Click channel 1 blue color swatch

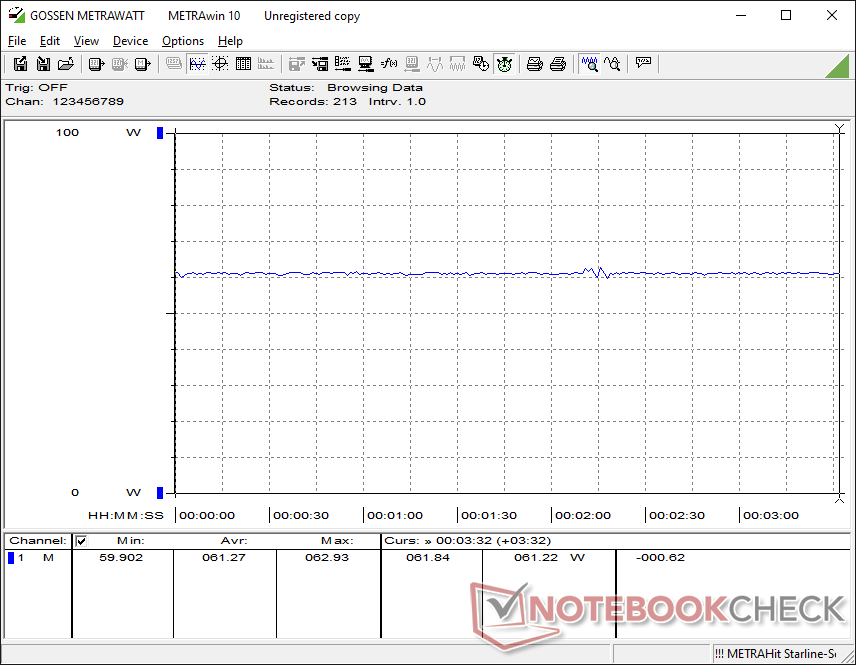(x=11, y=557)
